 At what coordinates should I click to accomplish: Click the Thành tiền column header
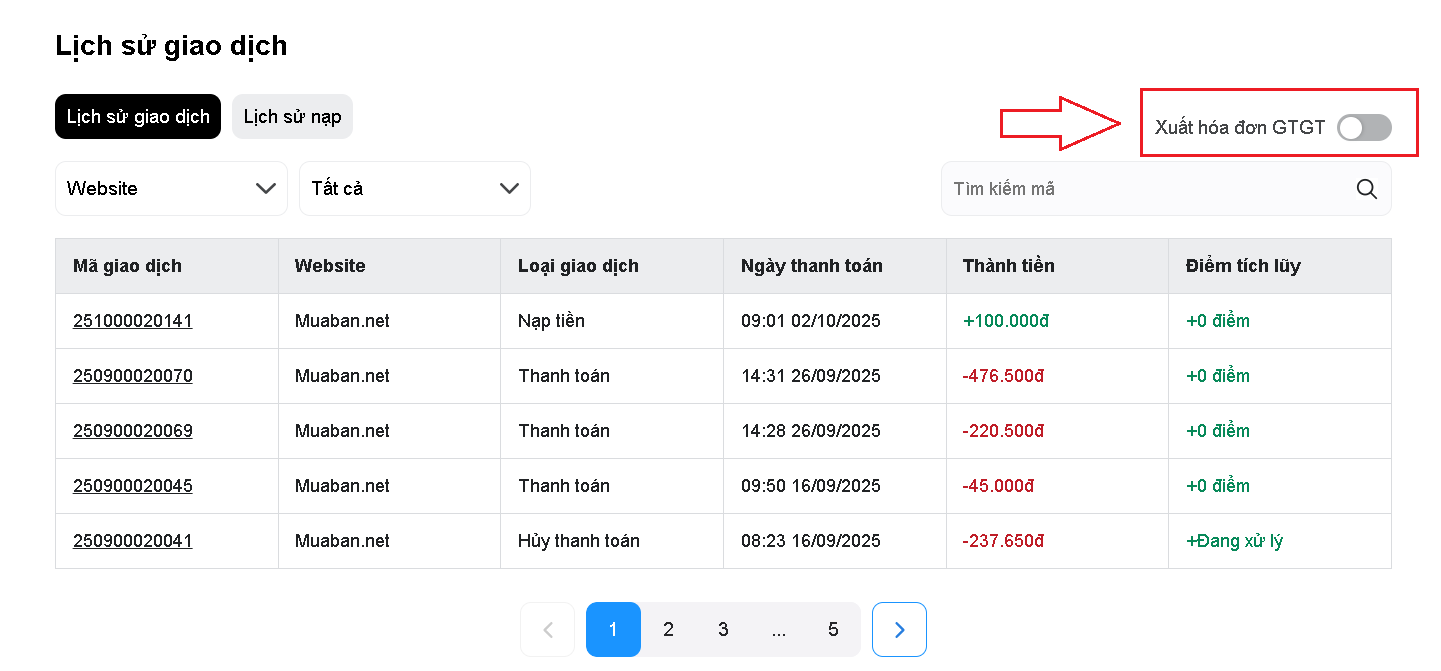(x=1008, y=266)
